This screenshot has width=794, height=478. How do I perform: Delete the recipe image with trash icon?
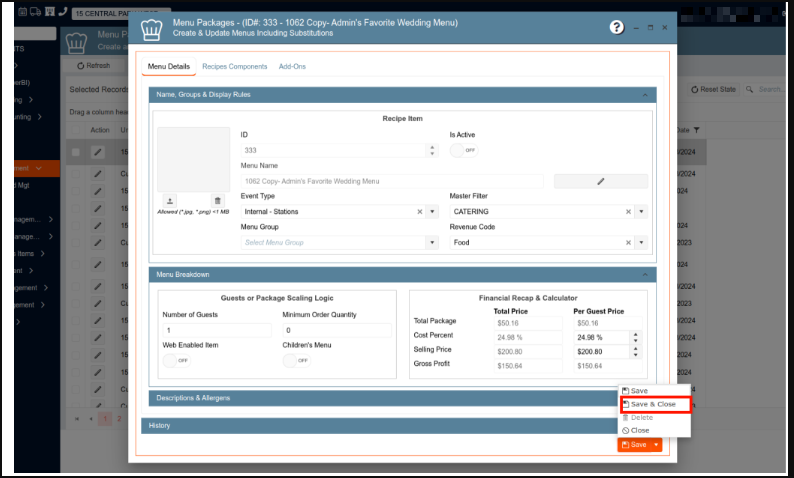[218, 201]
